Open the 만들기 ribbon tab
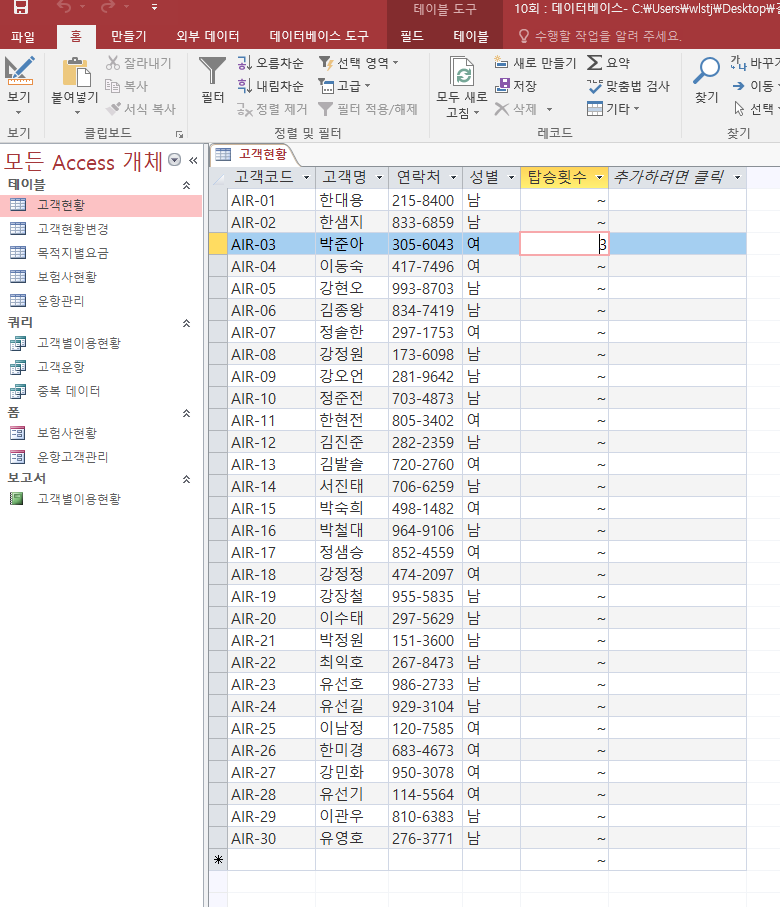Viewport: 780px width, 907px height. 129,37
